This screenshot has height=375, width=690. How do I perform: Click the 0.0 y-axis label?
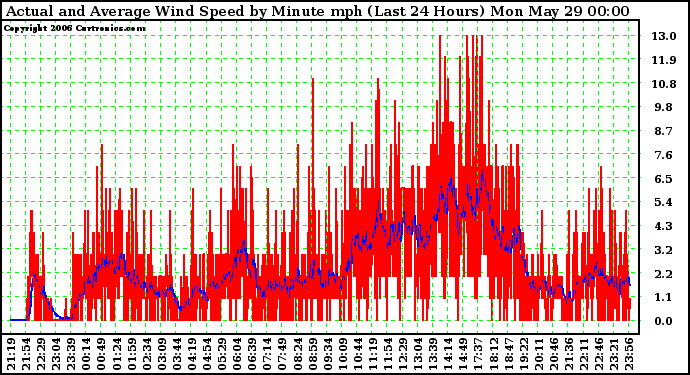click(x=664, y=321)
